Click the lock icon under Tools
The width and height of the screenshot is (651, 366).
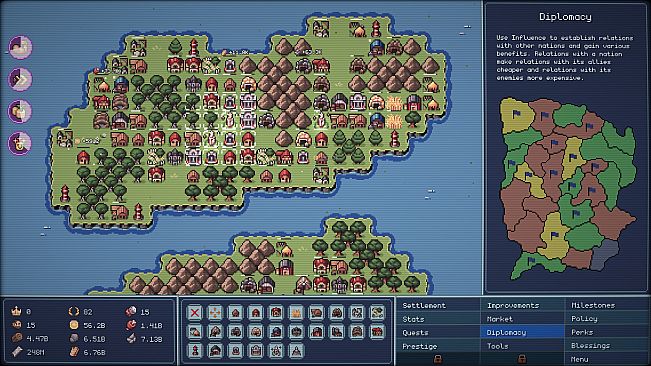tap(522, 359)
